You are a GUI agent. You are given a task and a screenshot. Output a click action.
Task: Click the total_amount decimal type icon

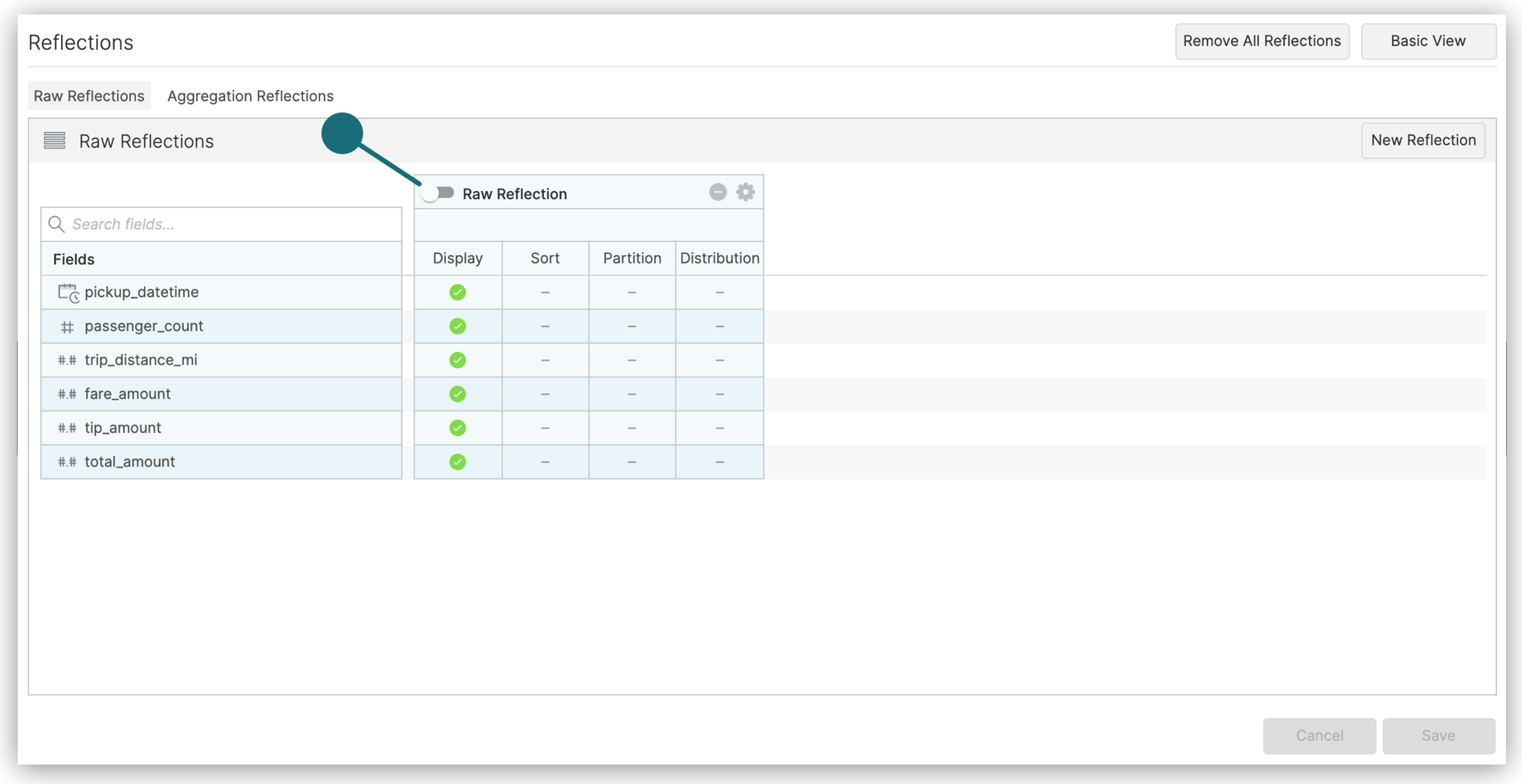pyautogui.click(x=67, y=462)
